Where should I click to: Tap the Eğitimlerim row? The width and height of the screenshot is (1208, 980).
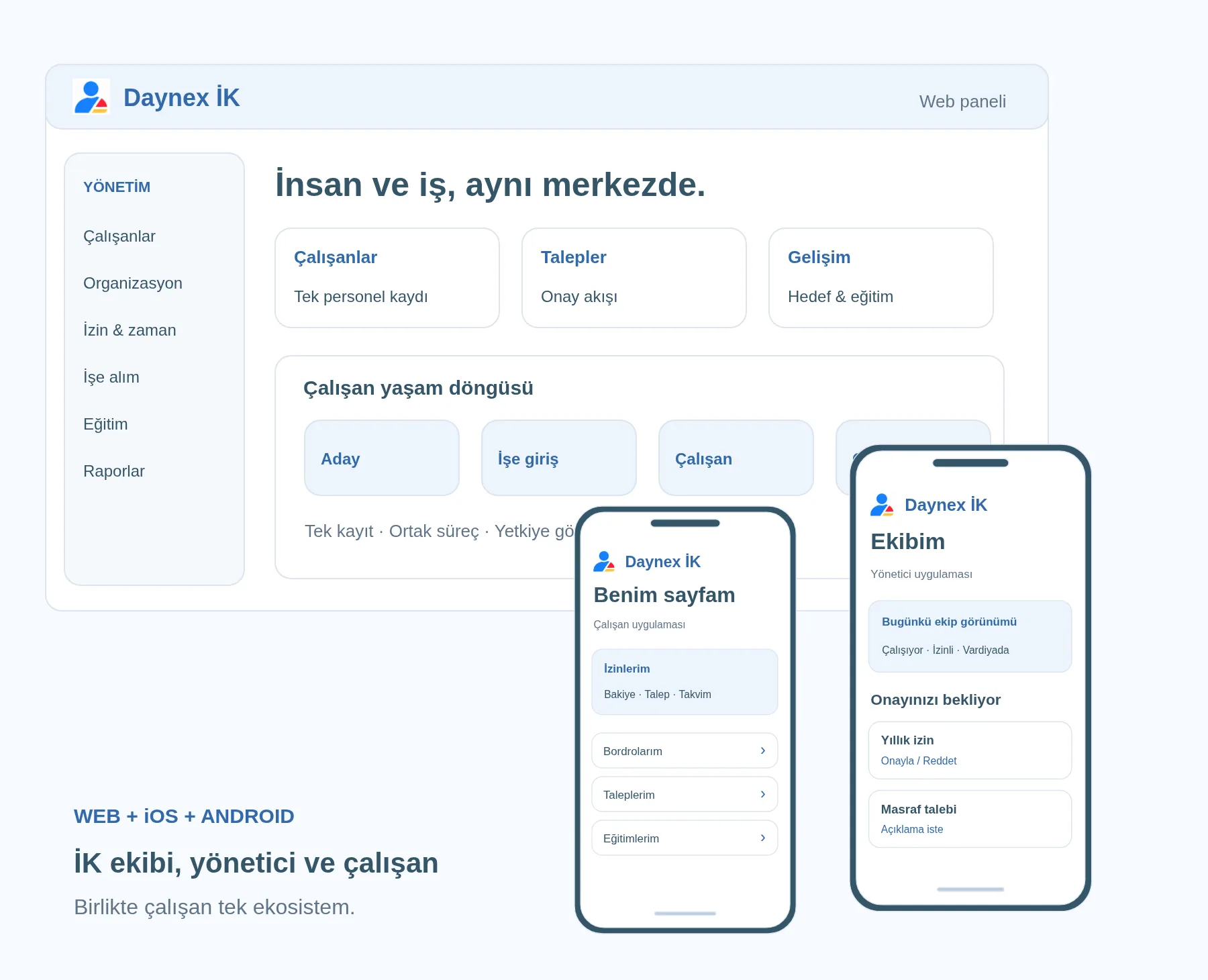pyautogui.click(x=685, y=838)
